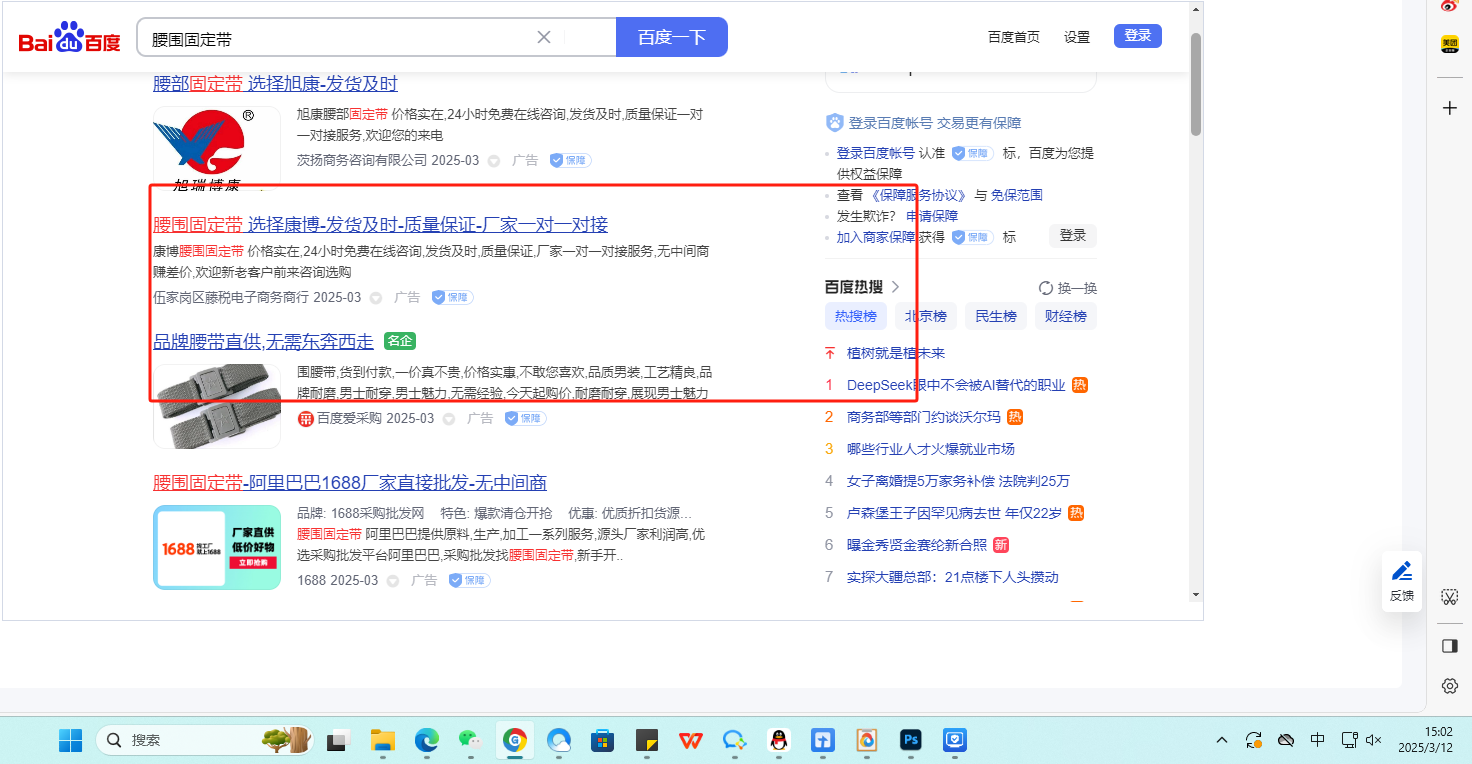Toggle the browser sidebar panel icon
The width and height of the screenshot is (1472, 764).
[x=1449, y=646]
